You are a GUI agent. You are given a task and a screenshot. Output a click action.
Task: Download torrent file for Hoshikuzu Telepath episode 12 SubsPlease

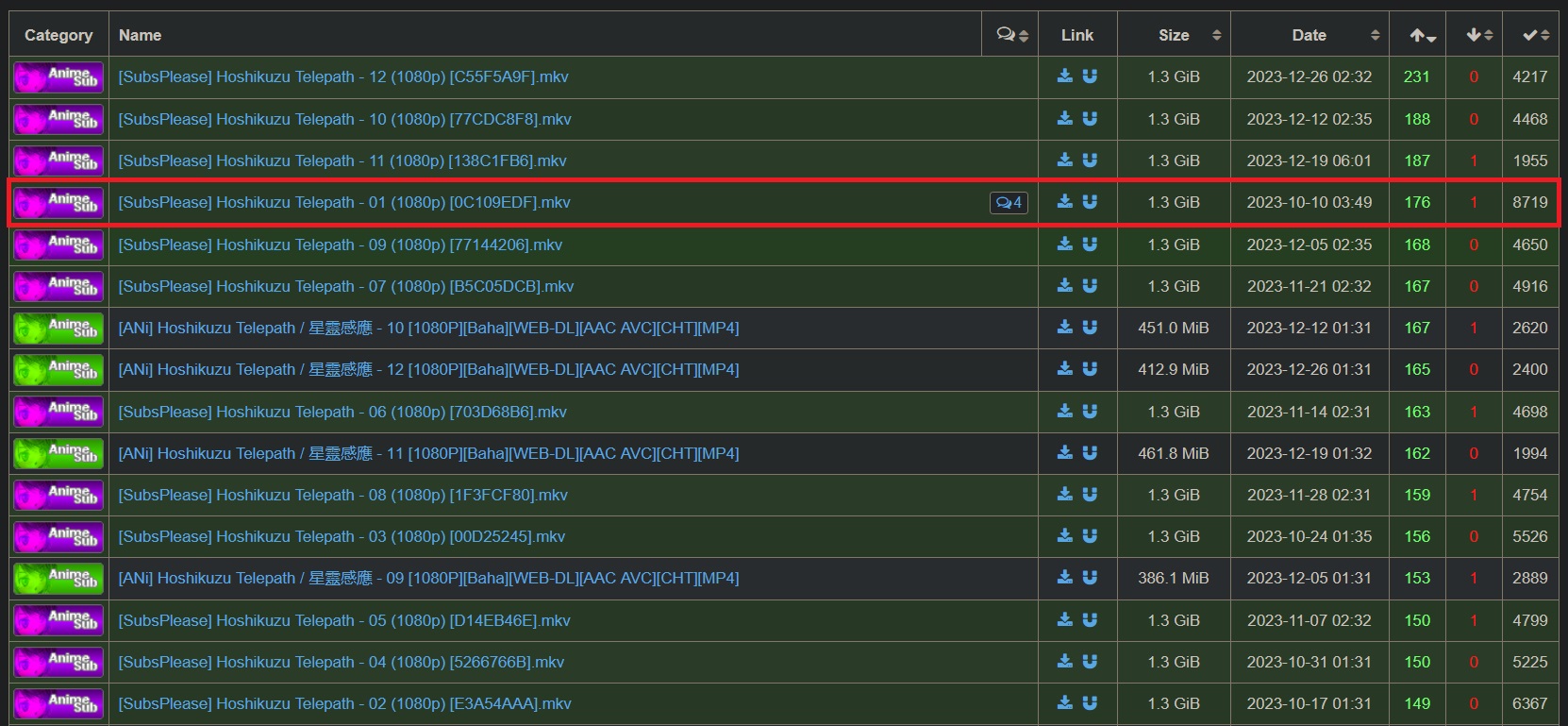(1065, 76)
